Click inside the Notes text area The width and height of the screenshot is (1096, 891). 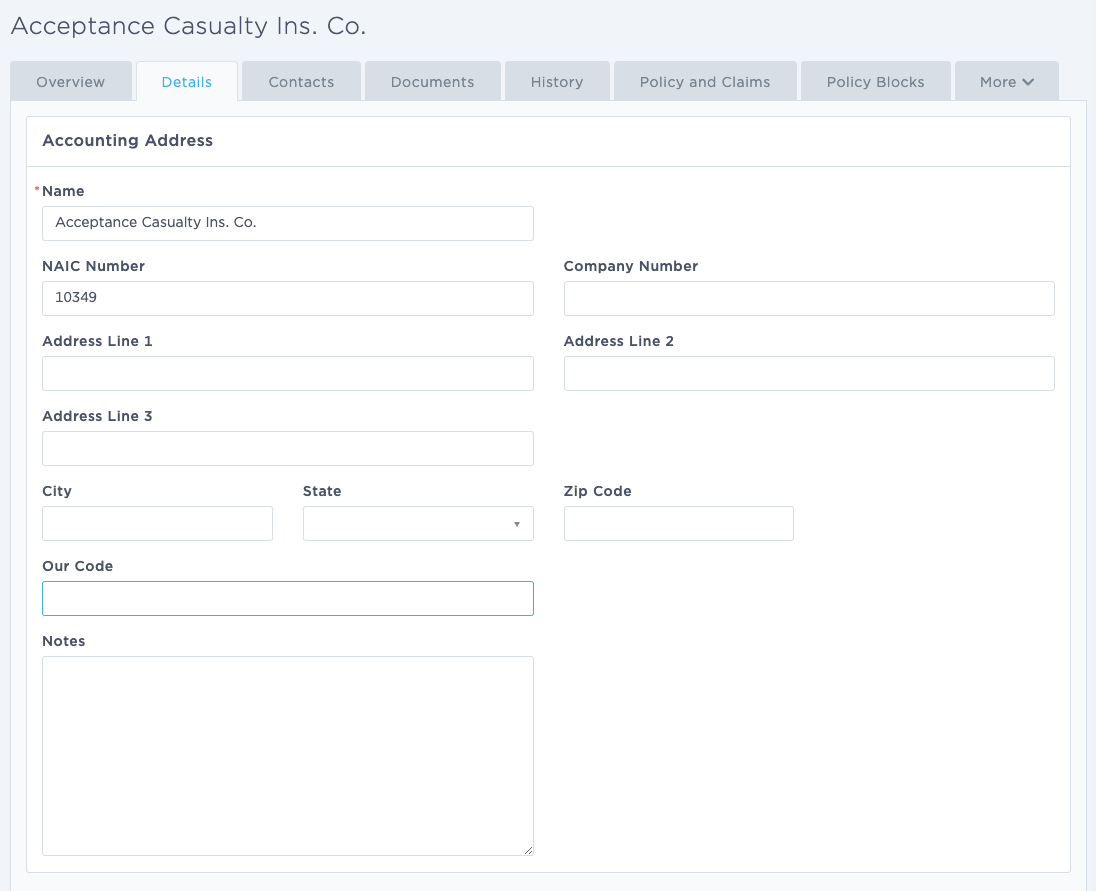click(x=288, y=755)
